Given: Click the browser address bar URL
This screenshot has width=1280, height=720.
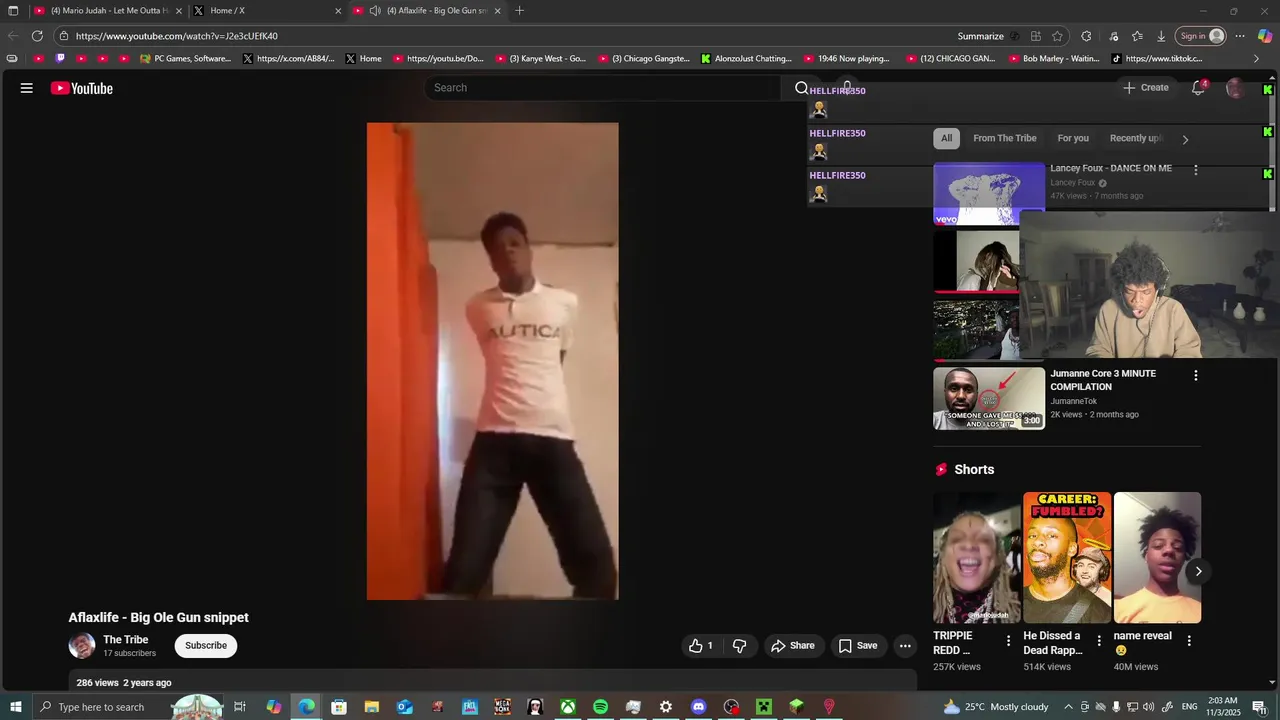Looking at the screenshot, I should pos(177,36).
